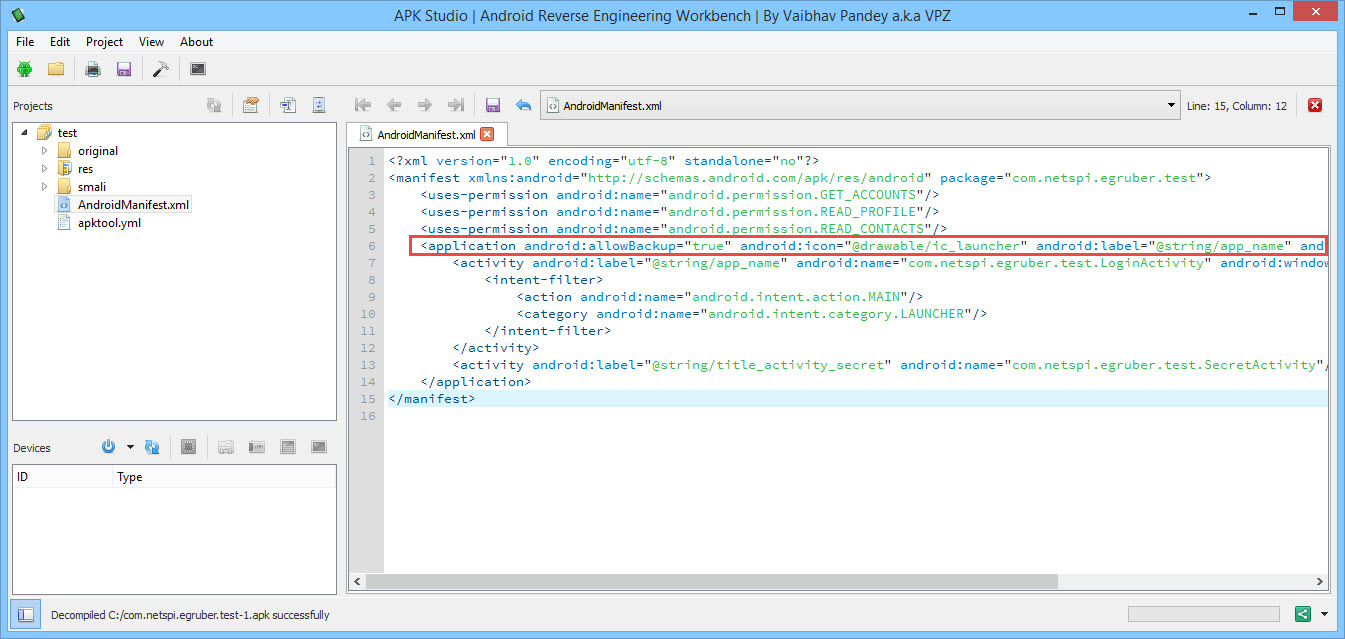1345x639 pixels.
Task: Select the smali folder in the tree
Action: pos(92,187)
